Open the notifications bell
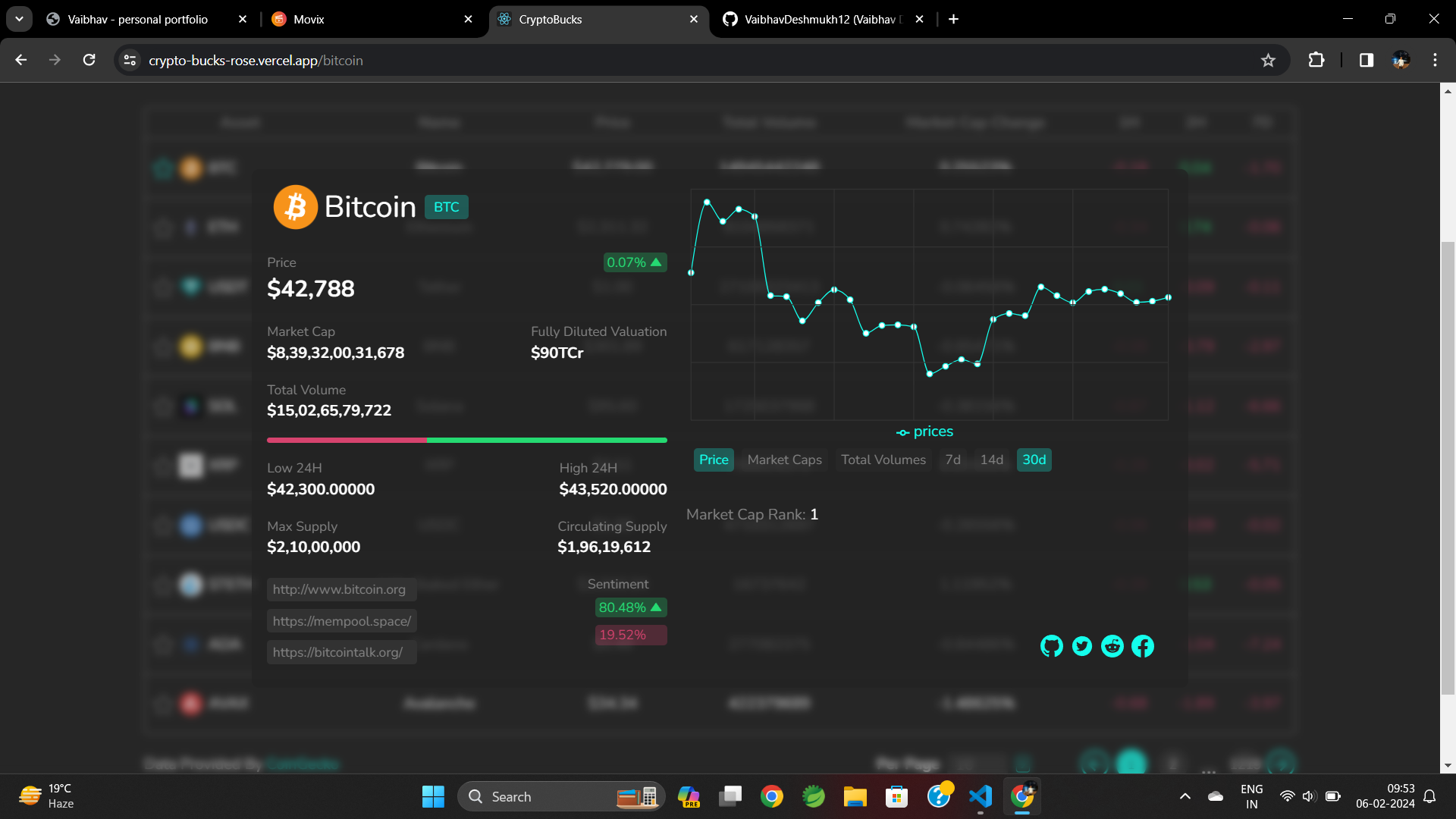This screenshot has width=1456, height=819. tap(1429, 796)
